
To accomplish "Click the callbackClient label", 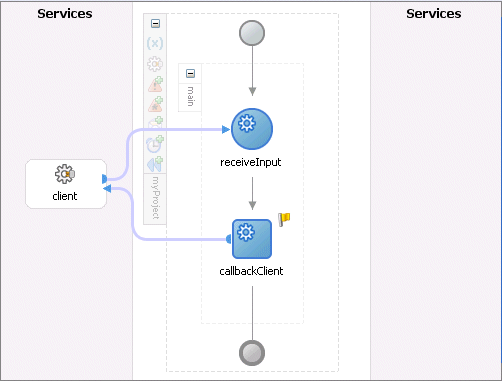I will [x=251, y=271].
